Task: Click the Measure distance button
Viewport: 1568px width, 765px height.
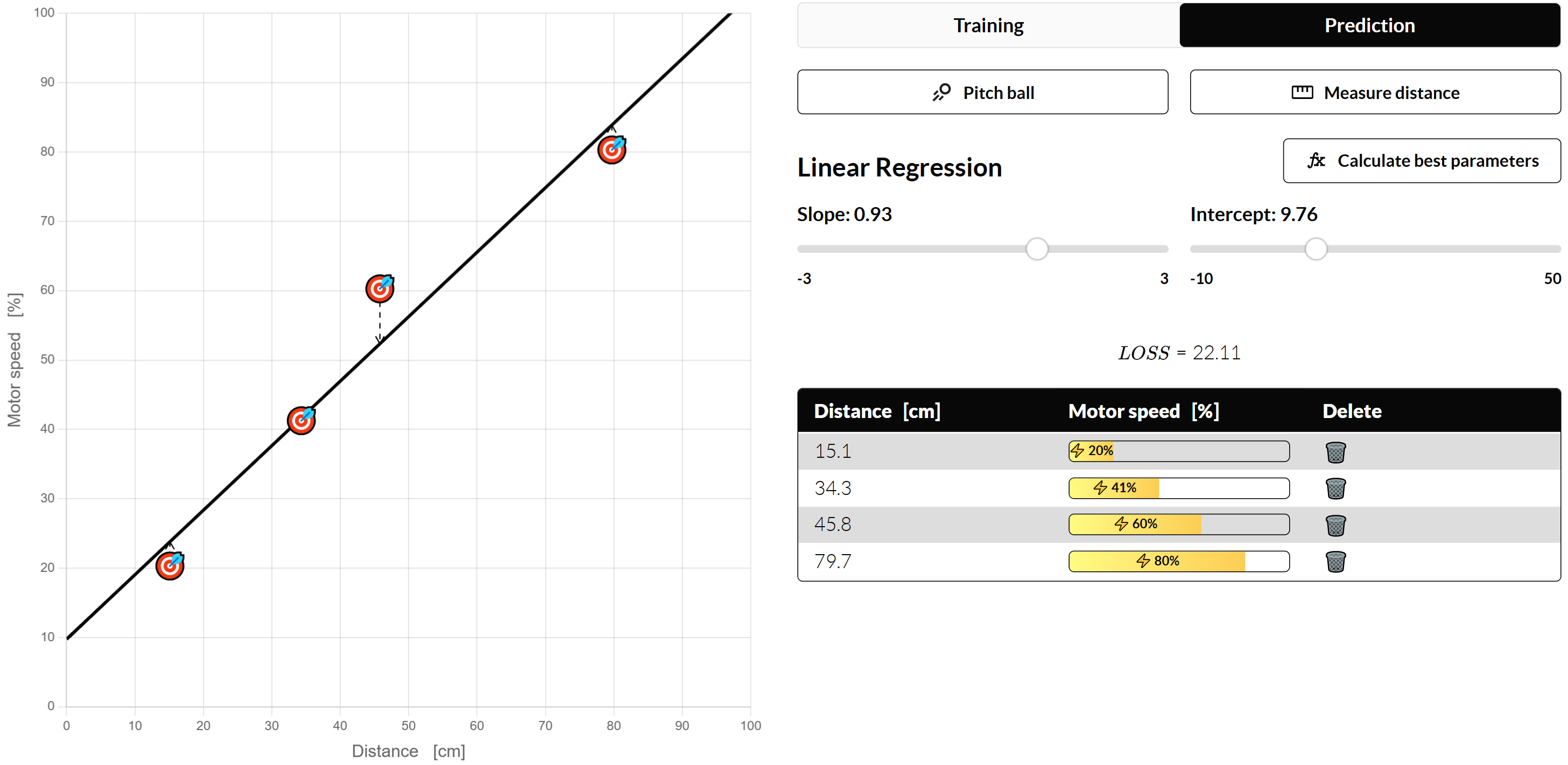Action: click(x=1374, y=93)
